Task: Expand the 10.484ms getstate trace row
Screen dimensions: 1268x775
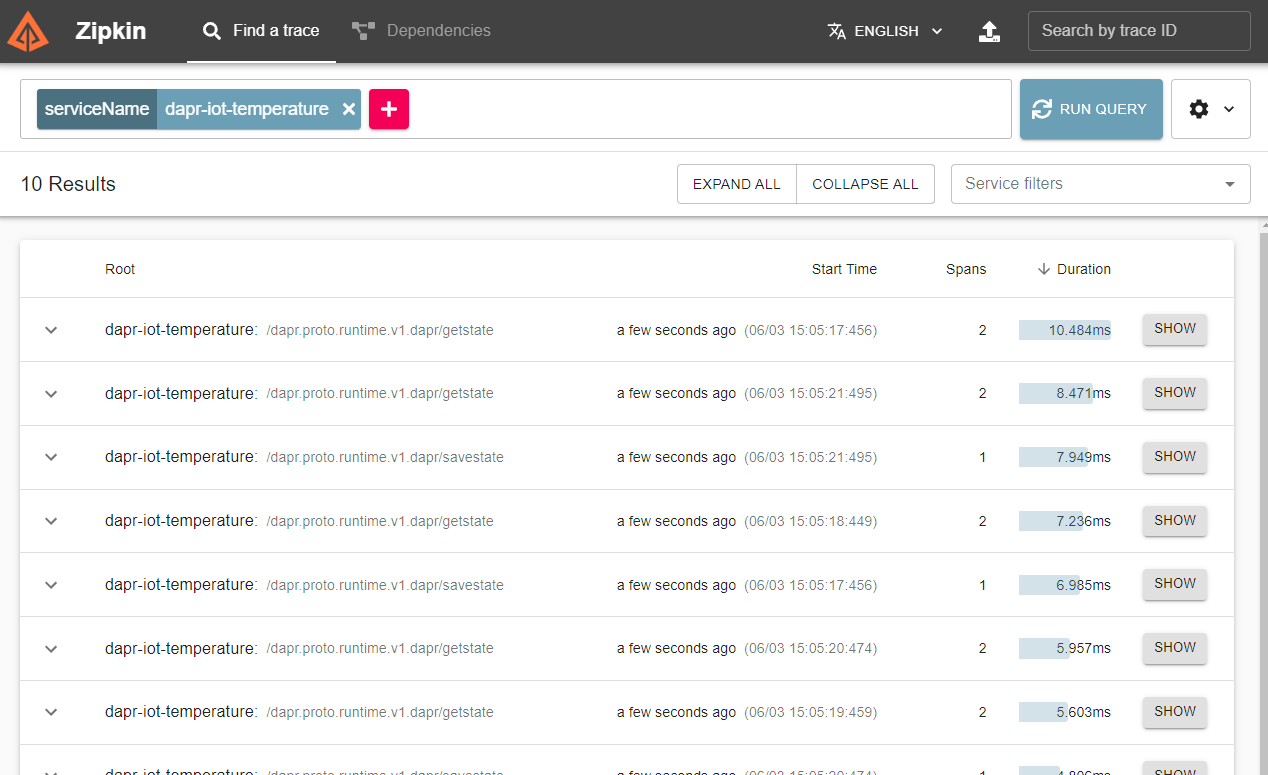Action: (x=51, y=330)
